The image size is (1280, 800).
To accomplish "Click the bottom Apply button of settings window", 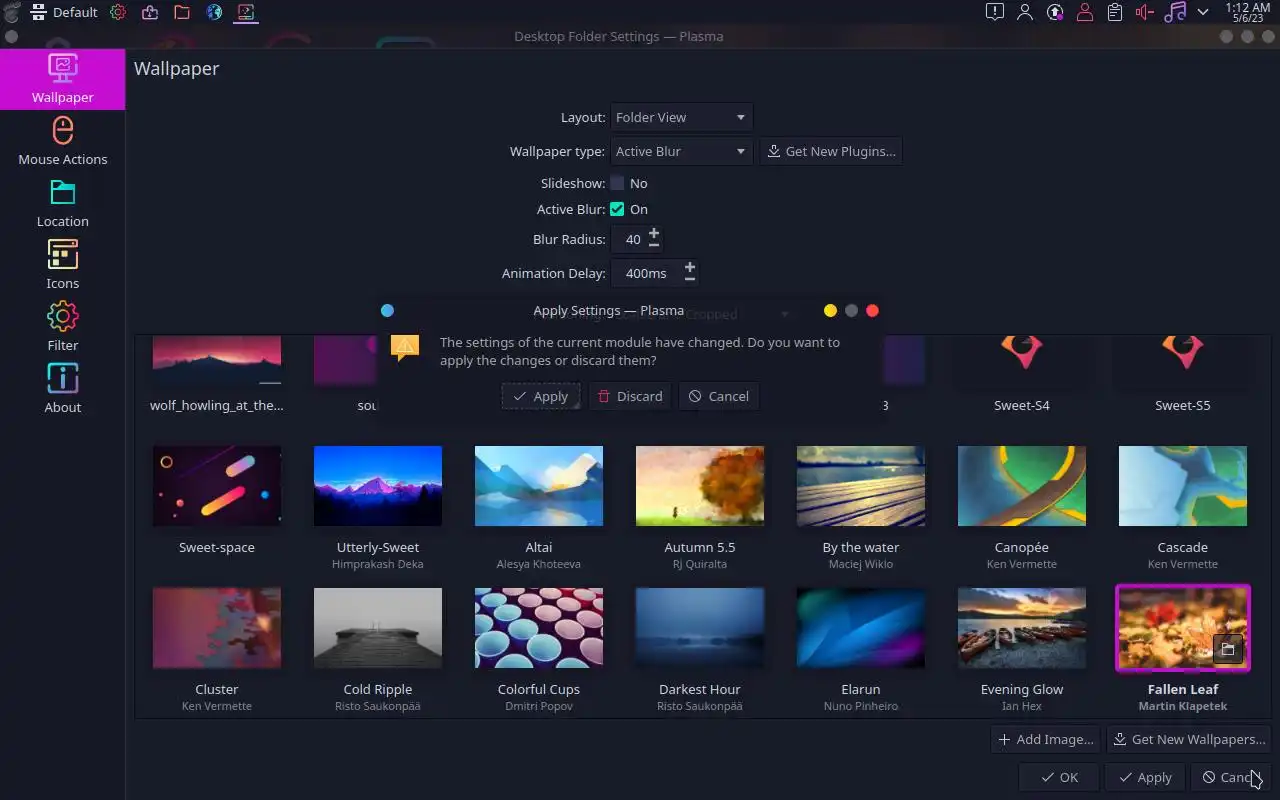I will coord(1145,777).
